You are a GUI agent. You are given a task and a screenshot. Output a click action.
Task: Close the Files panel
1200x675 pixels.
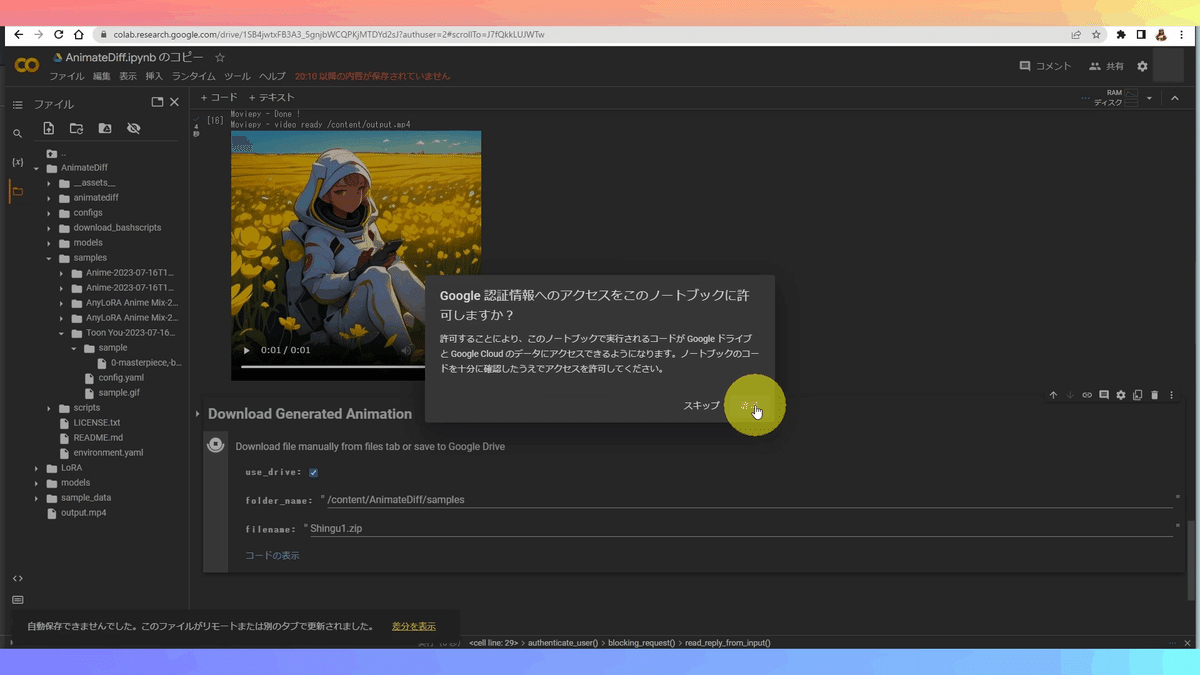174,102
